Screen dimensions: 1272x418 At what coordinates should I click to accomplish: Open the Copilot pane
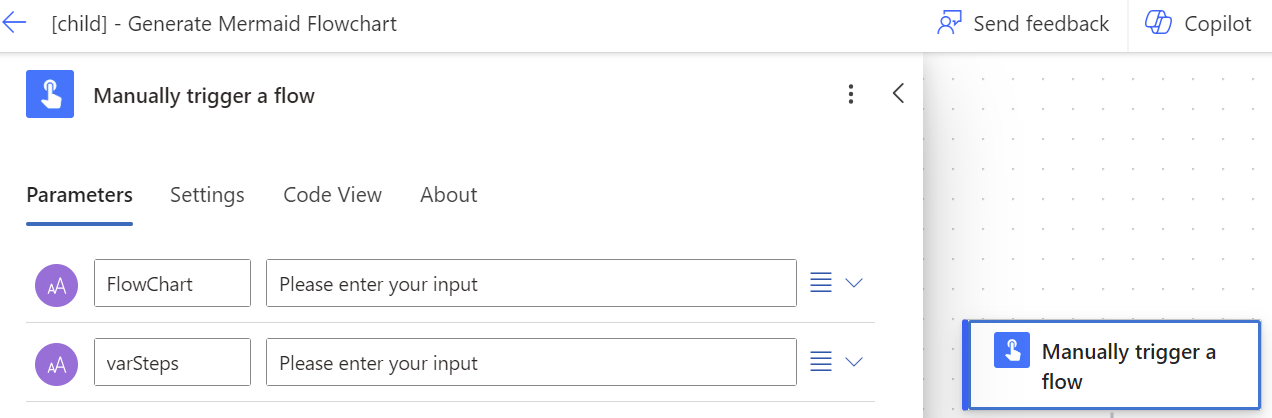coord(1199,24)
